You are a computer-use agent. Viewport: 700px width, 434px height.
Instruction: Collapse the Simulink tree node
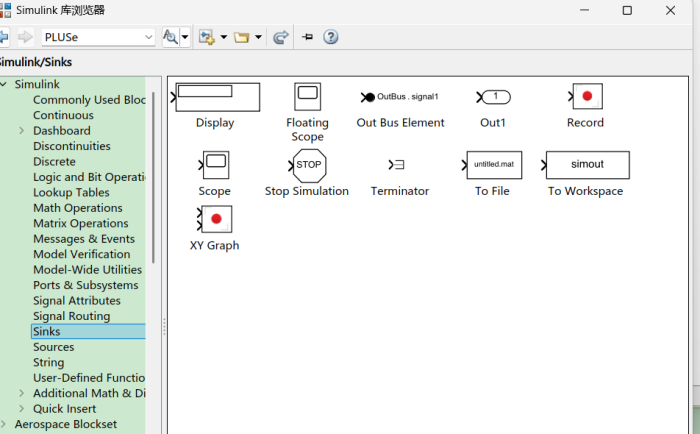[x=4, y=84]
